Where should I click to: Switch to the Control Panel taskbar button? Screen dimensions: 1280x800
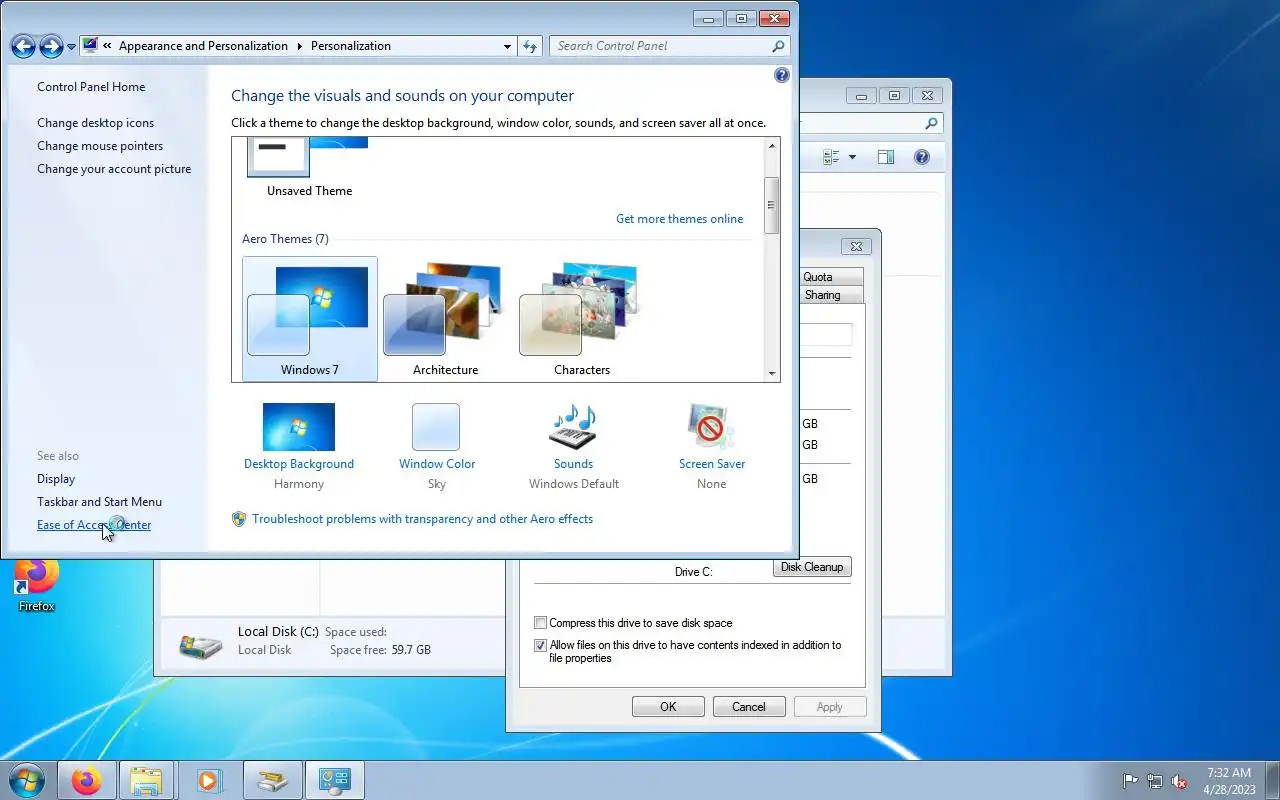pos(334,780)
